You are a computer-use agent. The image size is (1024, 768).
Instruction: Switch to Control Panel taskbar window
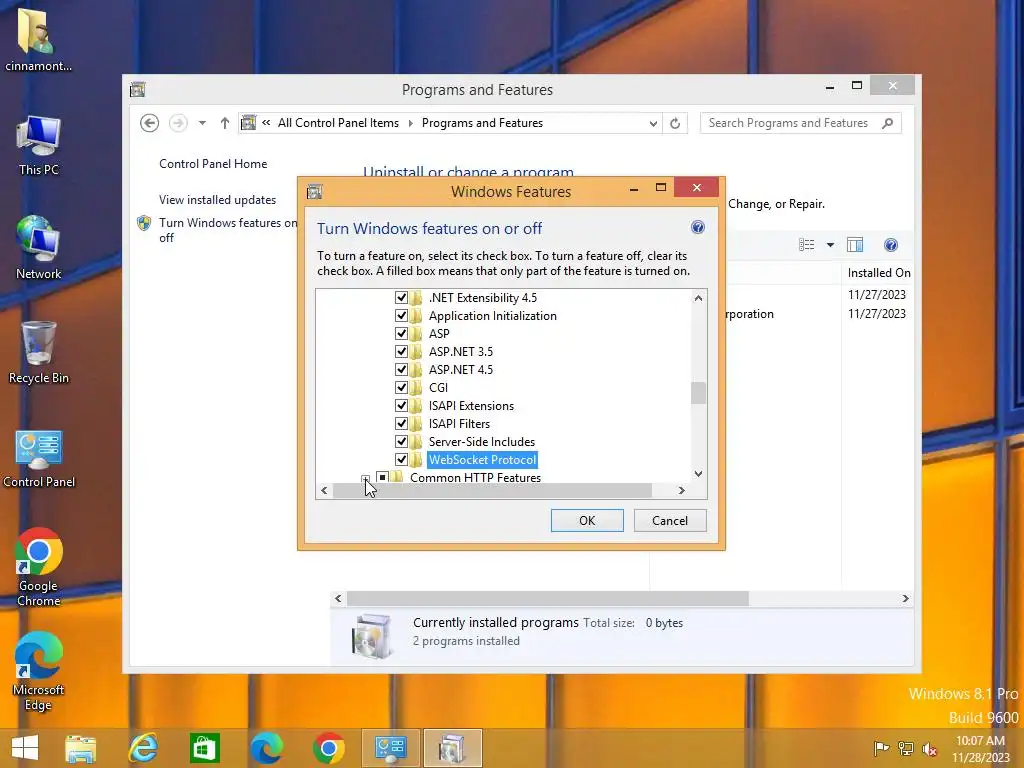pos(391,748)
